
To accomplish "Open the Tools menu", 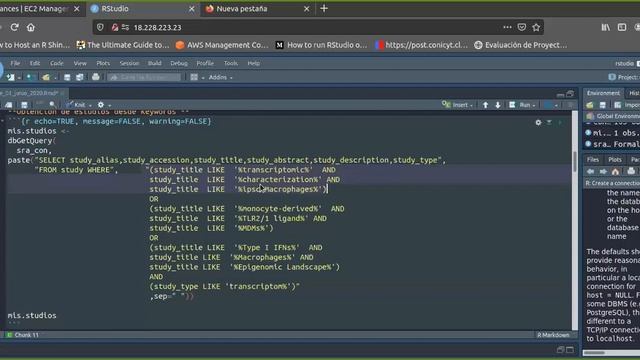I will [231, 63].
